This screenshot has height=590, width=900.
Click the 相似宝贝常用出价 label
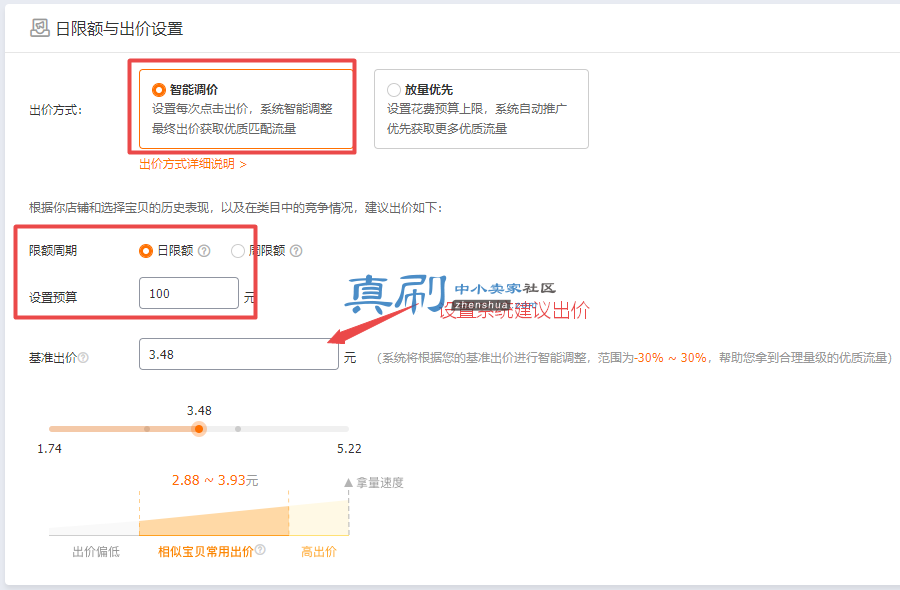(x=205, y=552)
